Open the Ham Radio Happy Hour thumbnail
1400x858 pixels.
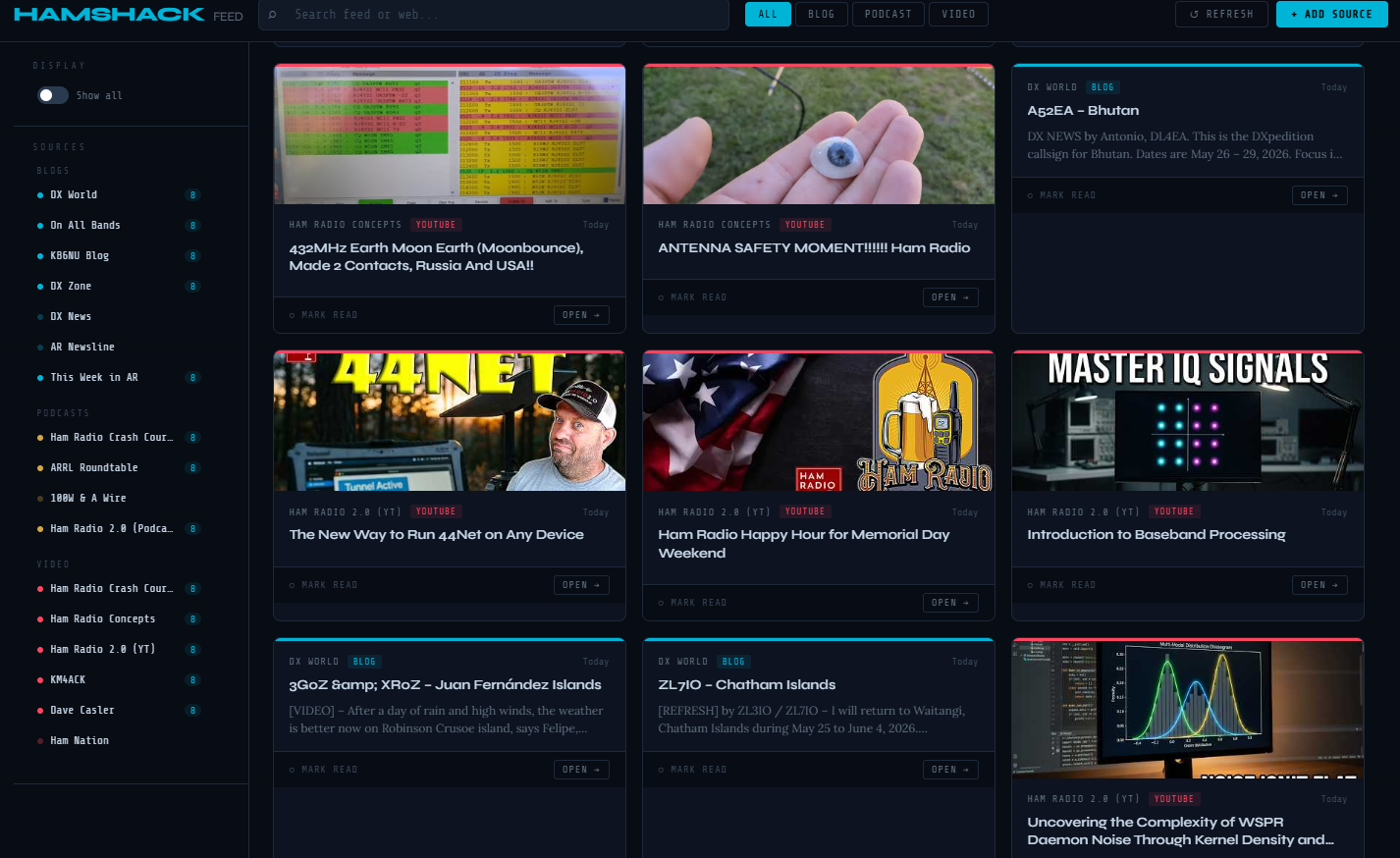point(819,422)
